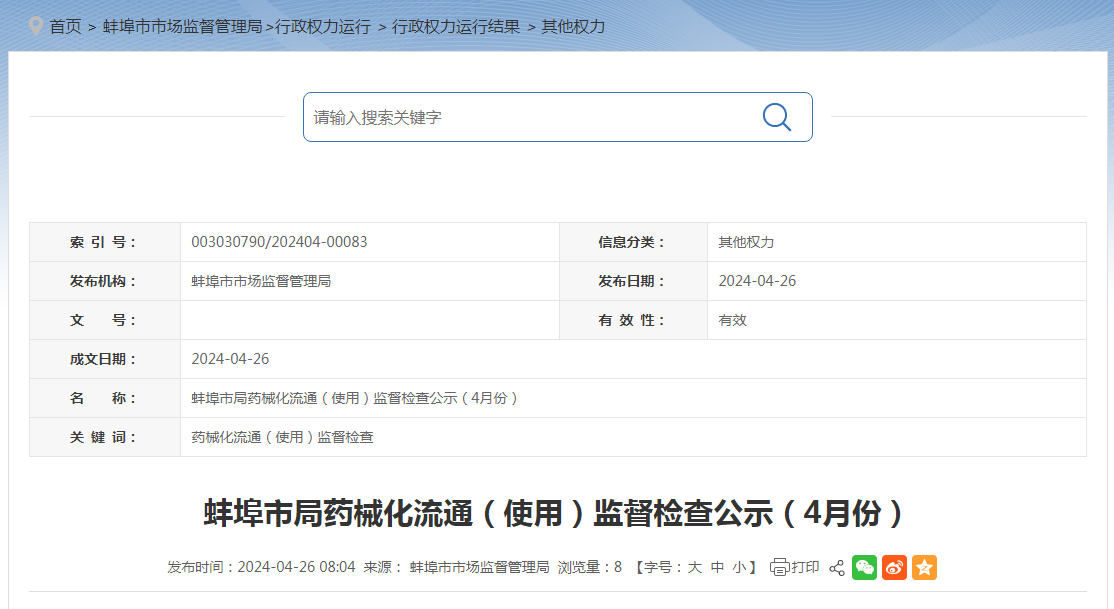
Task: Click publish time 2024-04-26 08:04
Action: point(296,567)
